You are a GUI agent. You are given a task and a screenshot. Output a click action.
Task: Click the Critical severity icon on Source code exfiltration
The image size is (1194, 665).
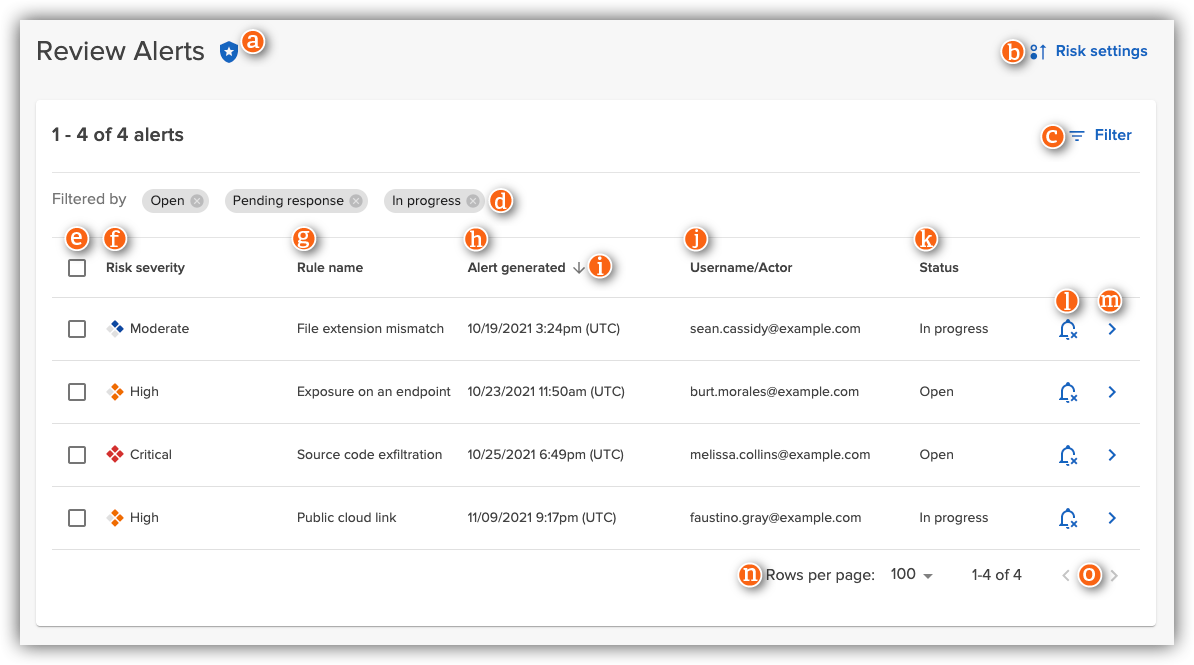[x=113, y=454]
